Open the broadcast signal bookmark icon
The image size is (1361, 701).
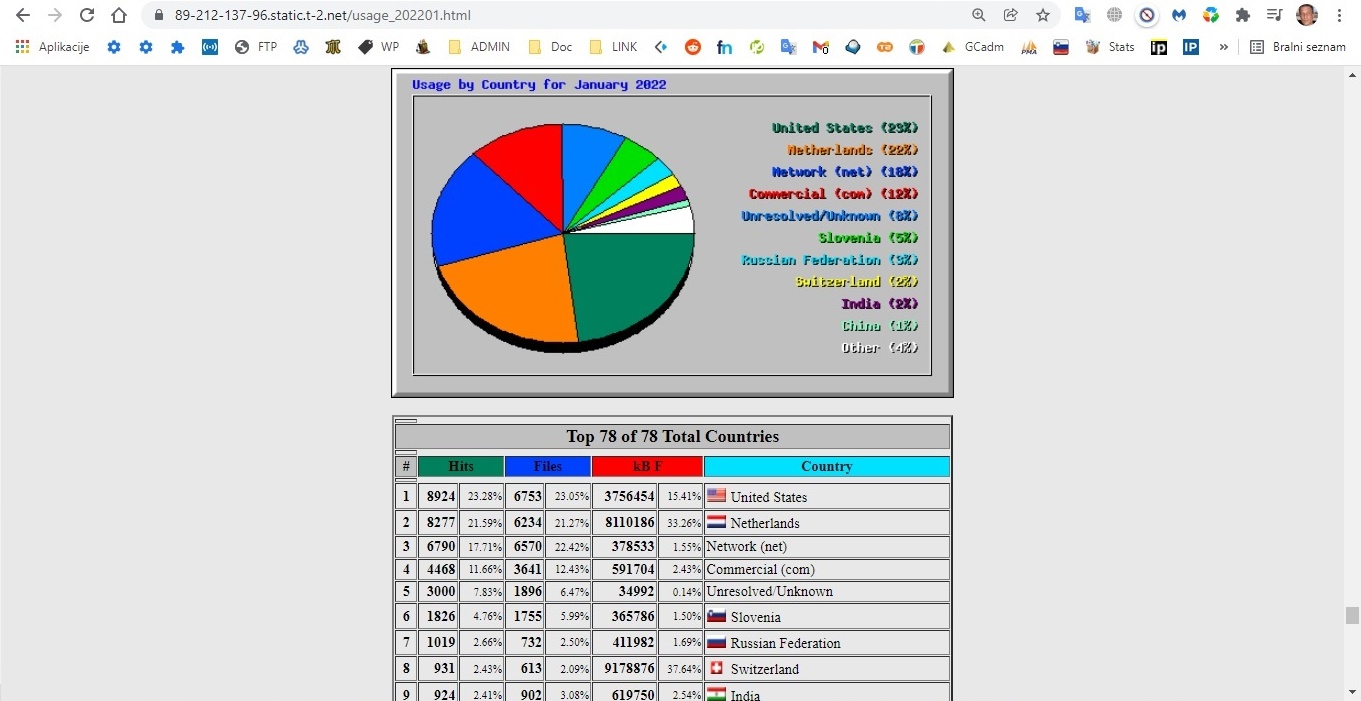(210, 47)
